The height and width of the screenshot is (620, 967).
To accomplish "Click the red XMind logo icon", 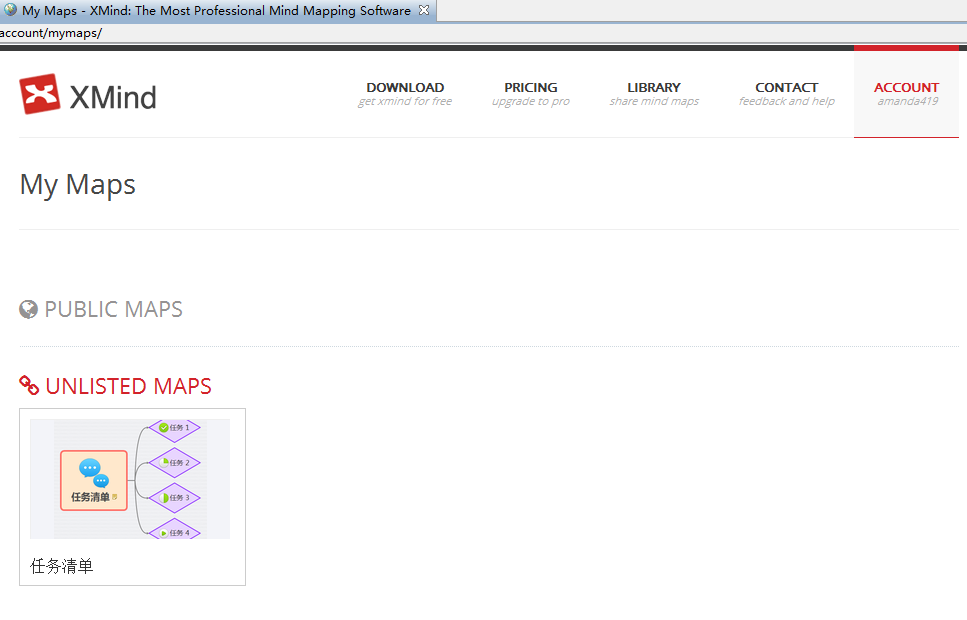I will pos(40,95).
